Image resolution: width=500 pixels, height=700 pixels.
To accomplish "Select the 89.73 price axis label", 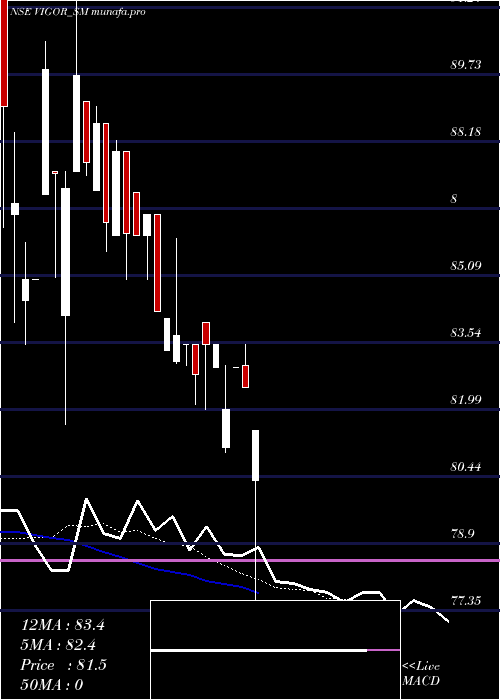I will coord(466,65).
